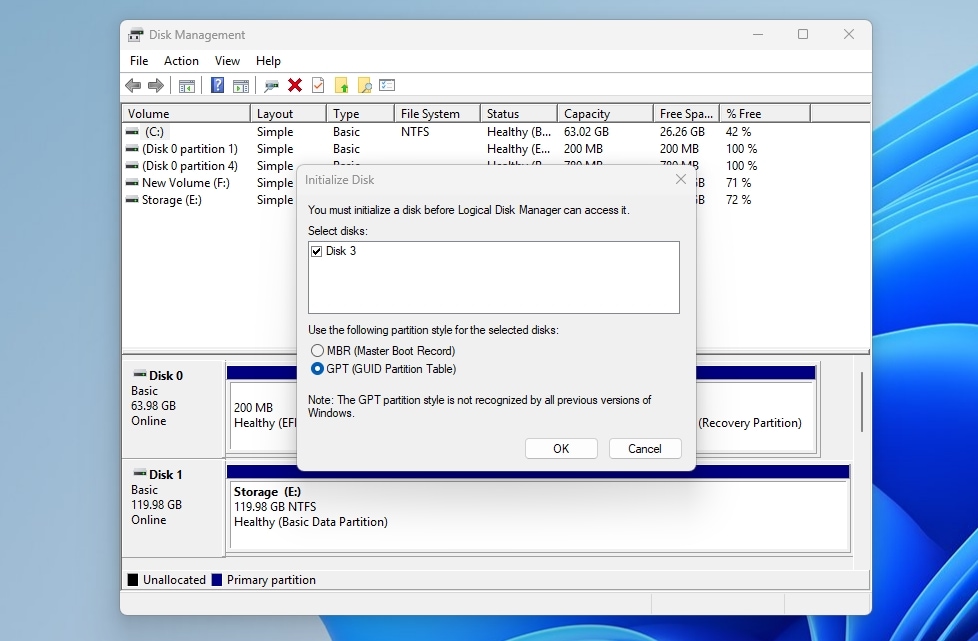Screen dimensions: 978x641
Task: Click the Connect/rescan disk toolbar icon
Action: point(271,85)
